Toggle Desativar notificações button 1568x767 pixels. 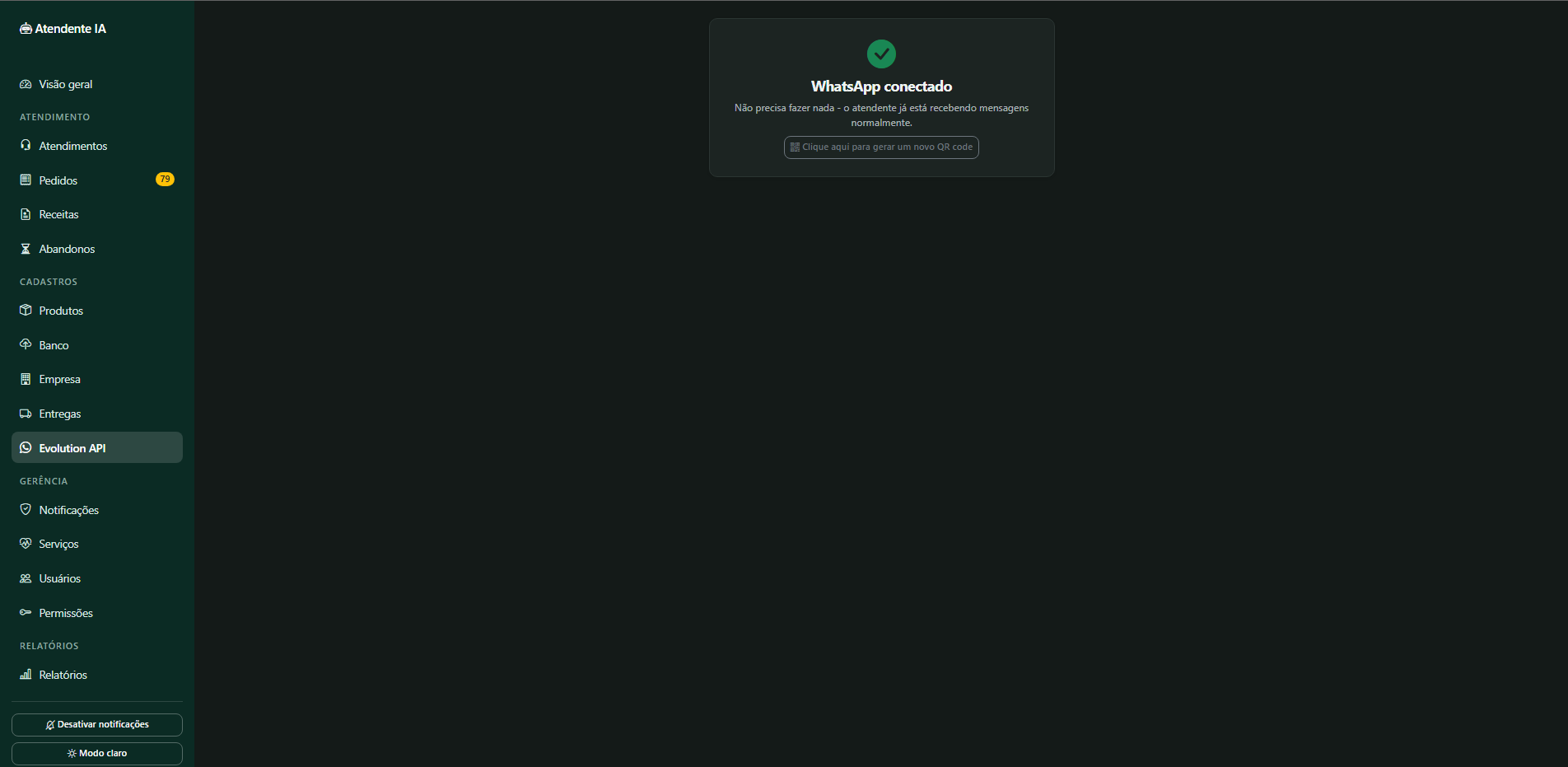[x=97, y=725]
